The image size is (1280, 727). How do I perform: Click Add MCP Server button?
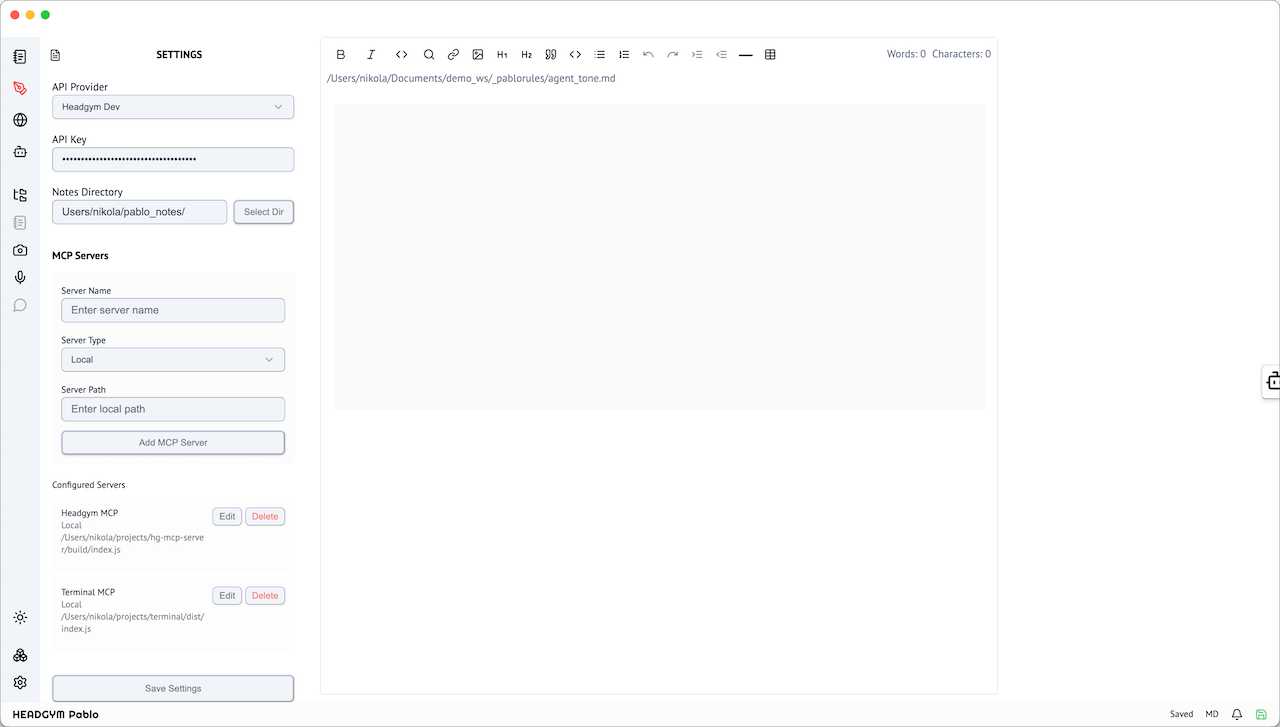(173, 442)
